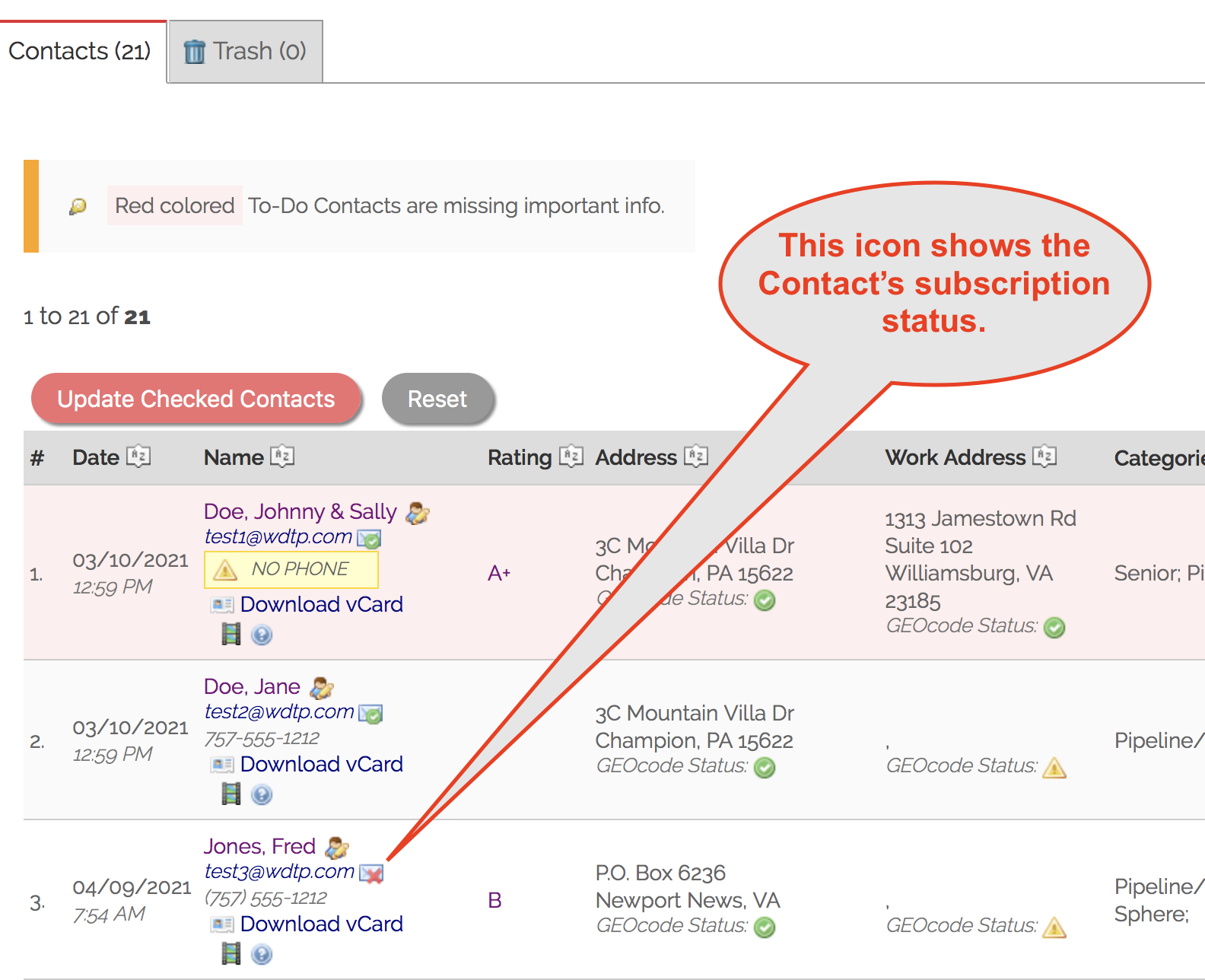The width and height of the screenshot is (1205, 980).
Task: Click edit icon beside Jones, Fred
Action: tap(336, 848)
